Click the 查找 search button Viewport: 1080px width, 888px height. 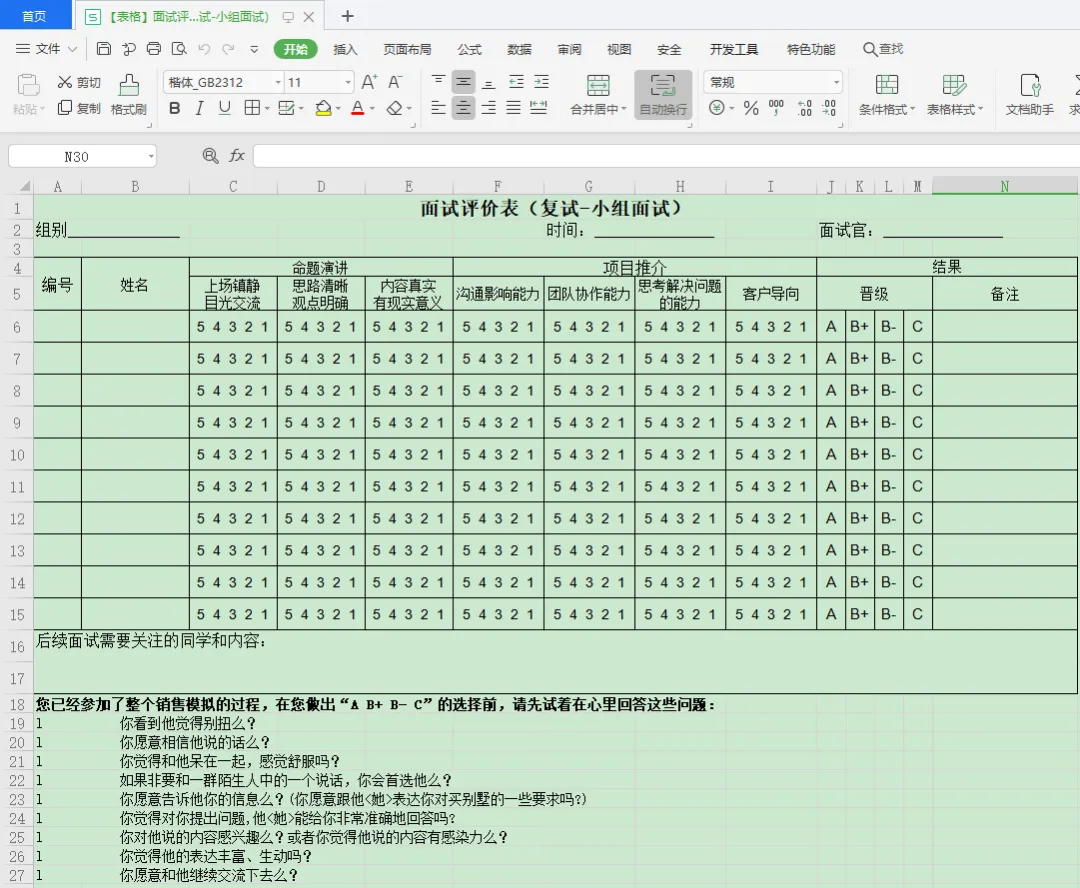click(x=883, y=49)
